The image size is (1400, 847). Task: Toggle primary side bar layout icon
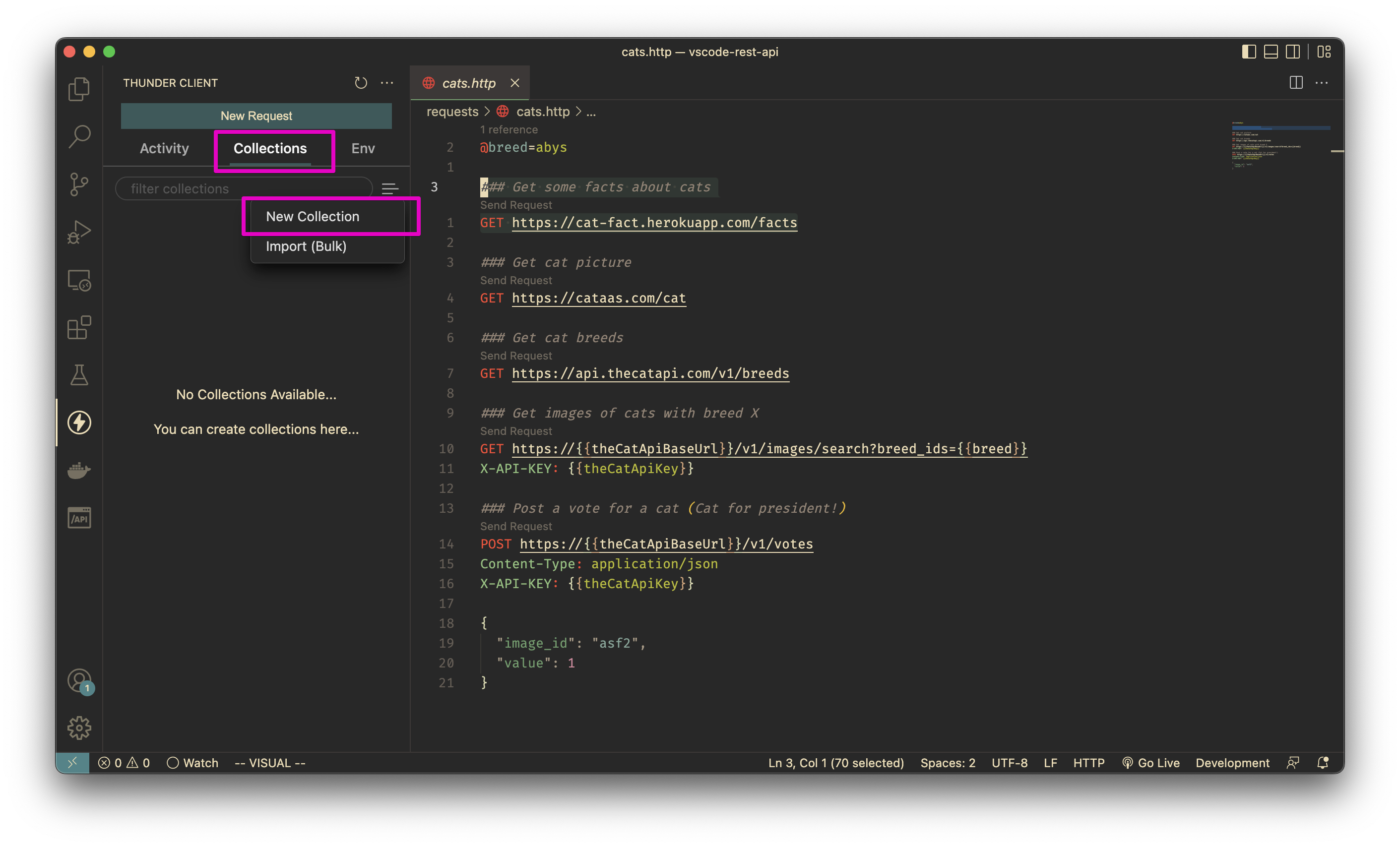tap(1249, 52)
